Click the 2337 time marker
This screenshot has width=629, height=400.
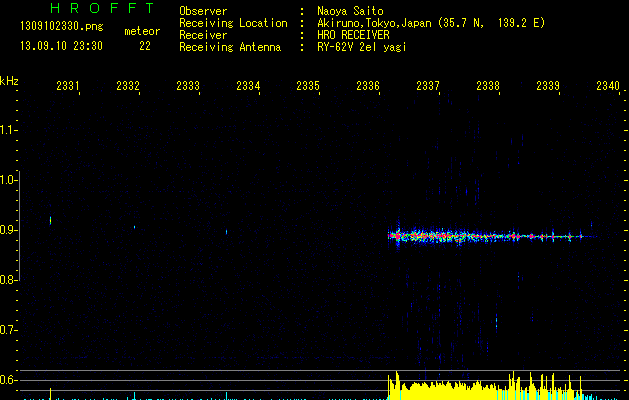point(428,87)
